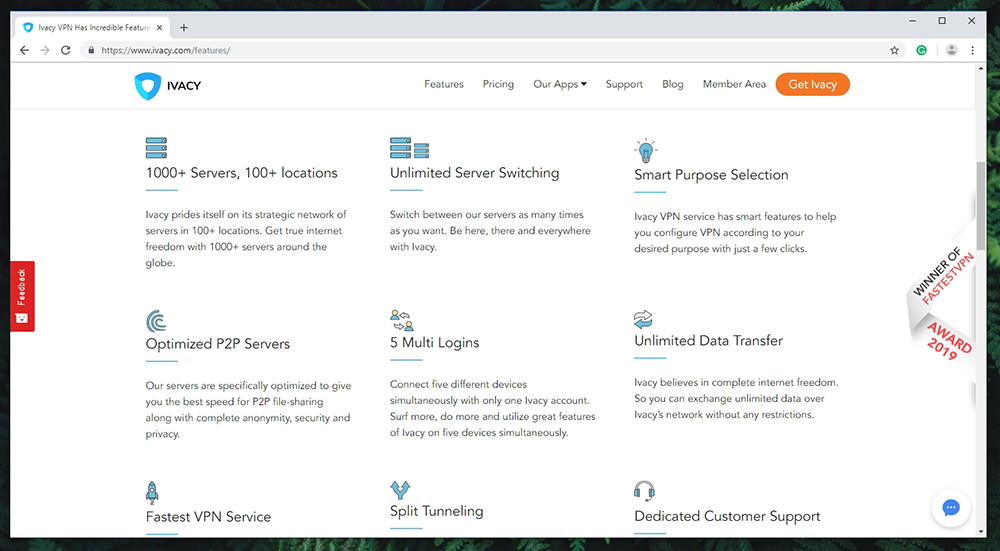The image size is (1000, 551).
Task: Click the double server icon above Unlimited Server Switching
Action: (409, 147)
